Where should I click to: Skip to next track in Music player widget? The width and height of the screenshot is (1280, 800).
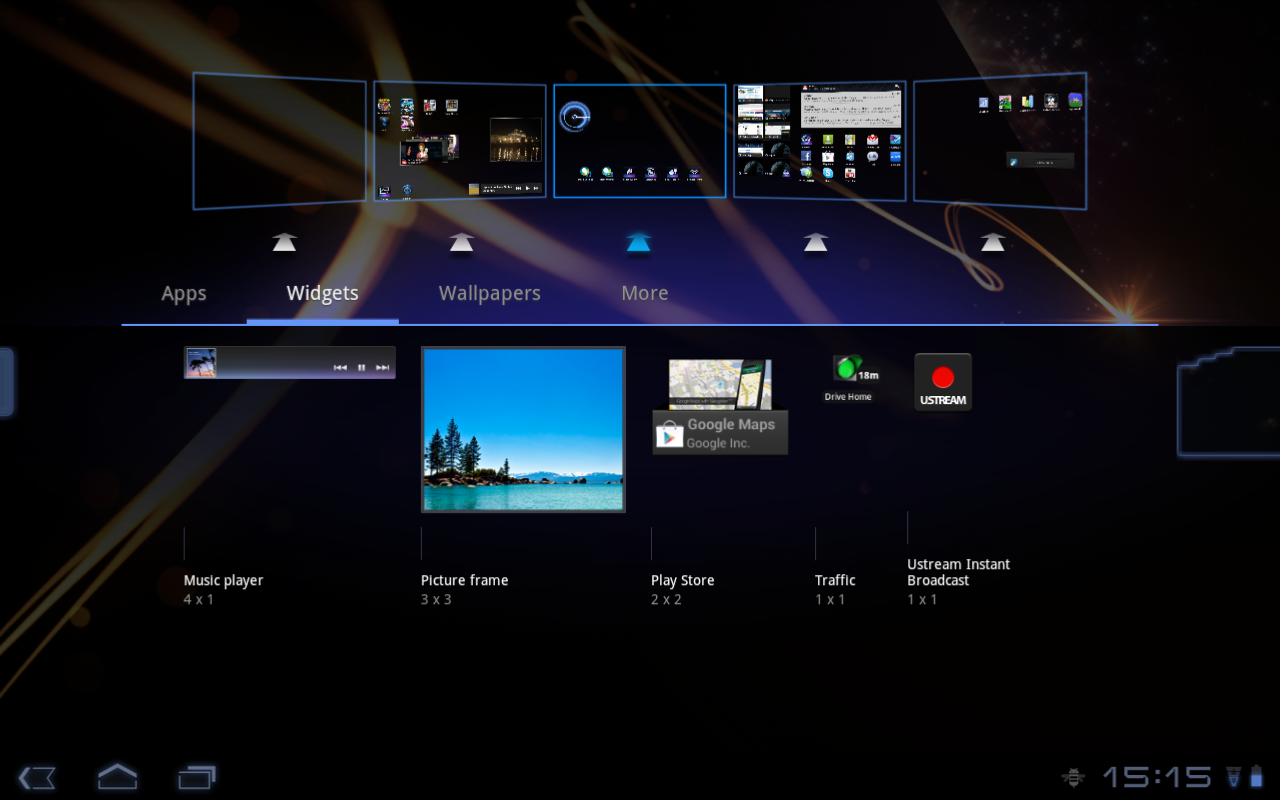(382, 367)
